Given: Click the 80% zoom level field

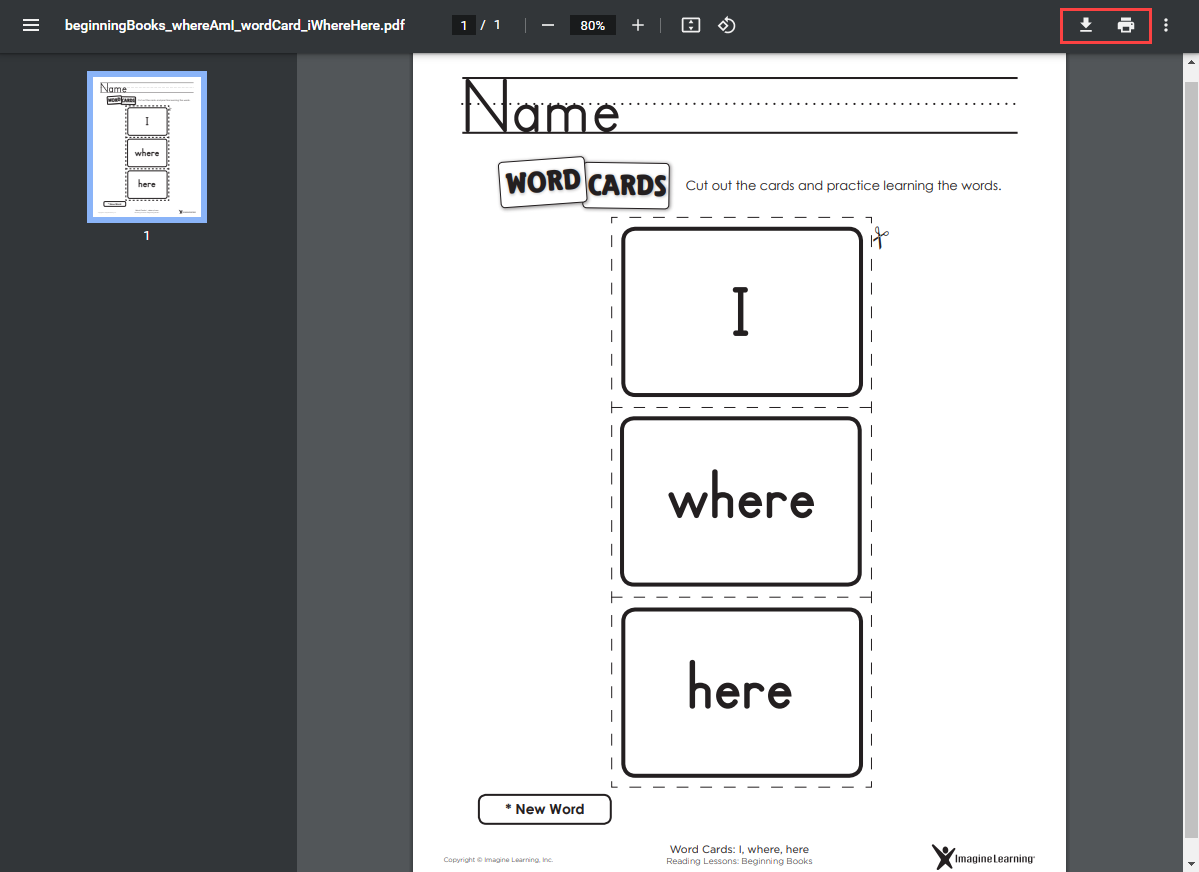Looking at the screenshot, I should point(593,25).
